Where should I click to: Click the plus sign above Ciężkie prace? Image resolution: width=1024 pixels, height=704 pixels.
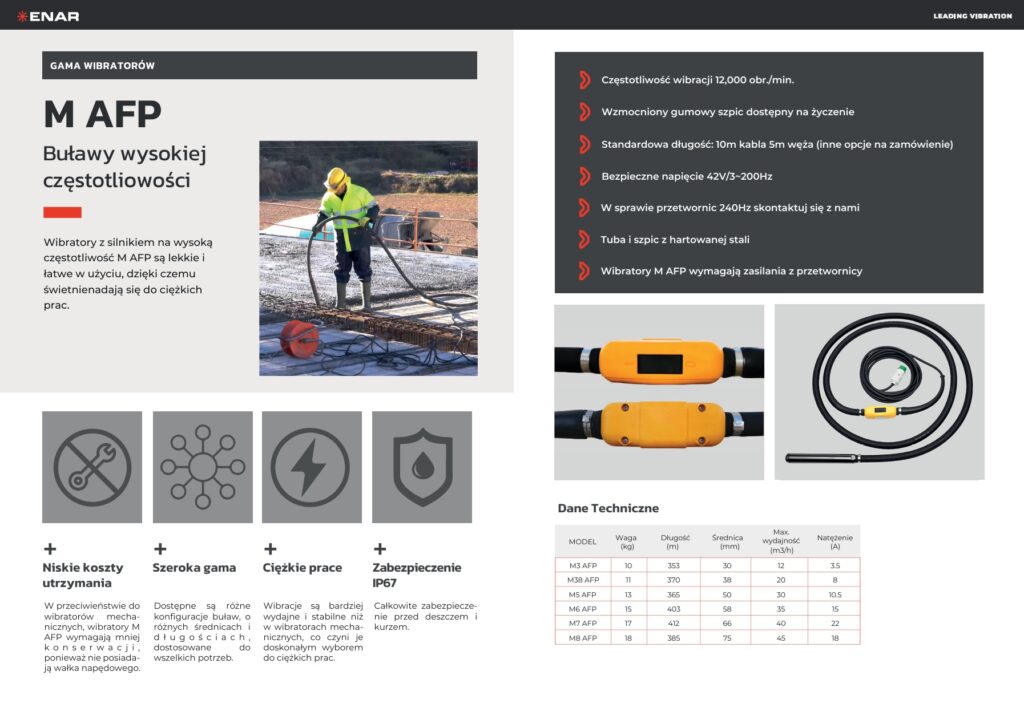[x=269, y=548]
